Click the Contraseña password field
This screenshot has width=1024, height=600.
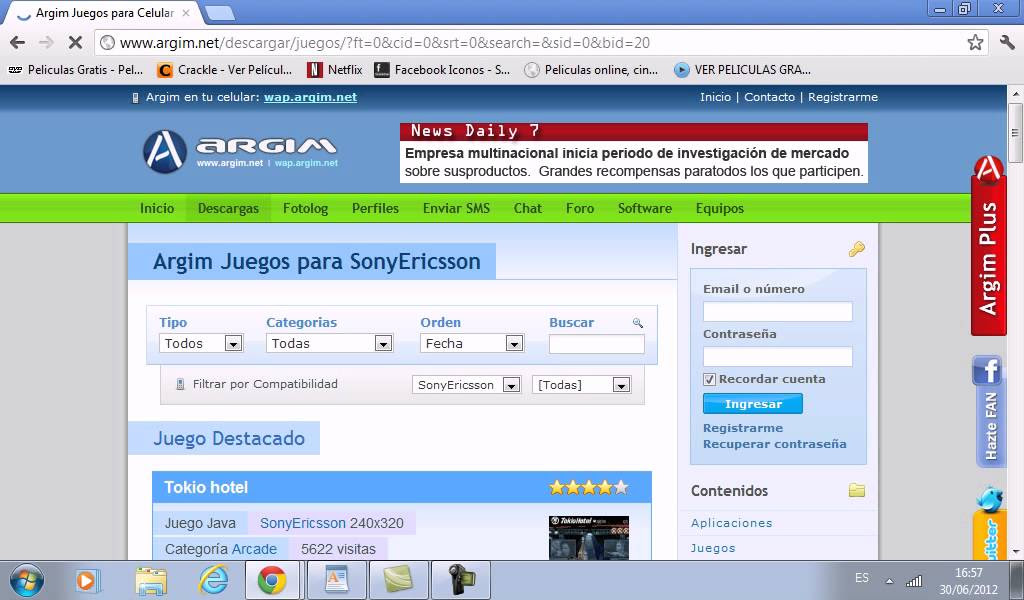[x=777, y=356]
